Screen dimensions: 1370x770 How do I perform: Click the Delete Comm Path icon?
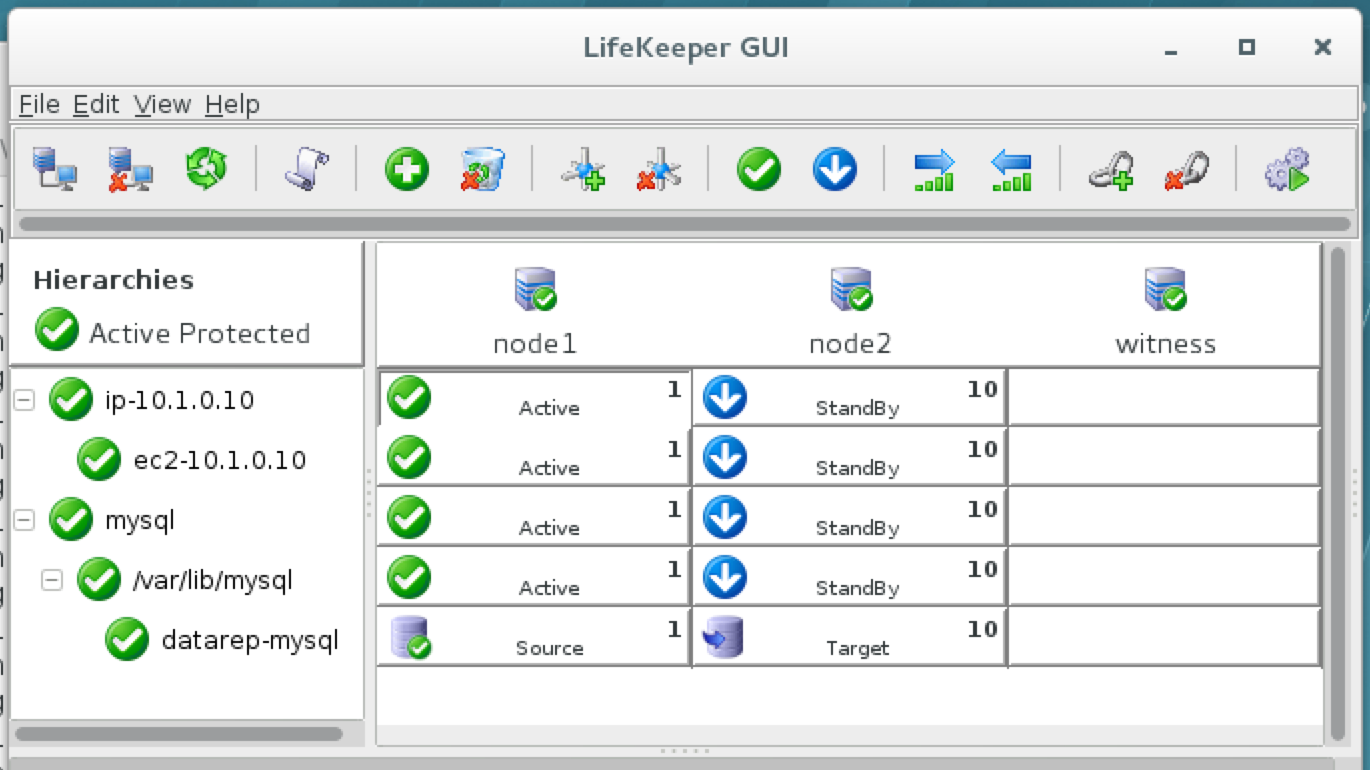coord(658,169)
